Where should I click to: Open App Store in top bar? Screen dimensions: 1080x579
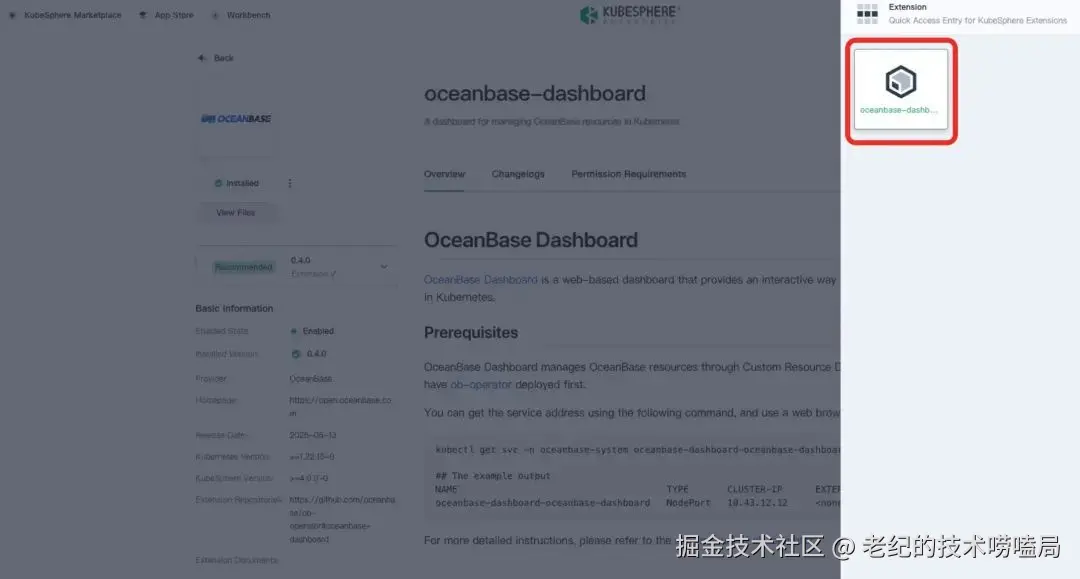pos(167,15)
